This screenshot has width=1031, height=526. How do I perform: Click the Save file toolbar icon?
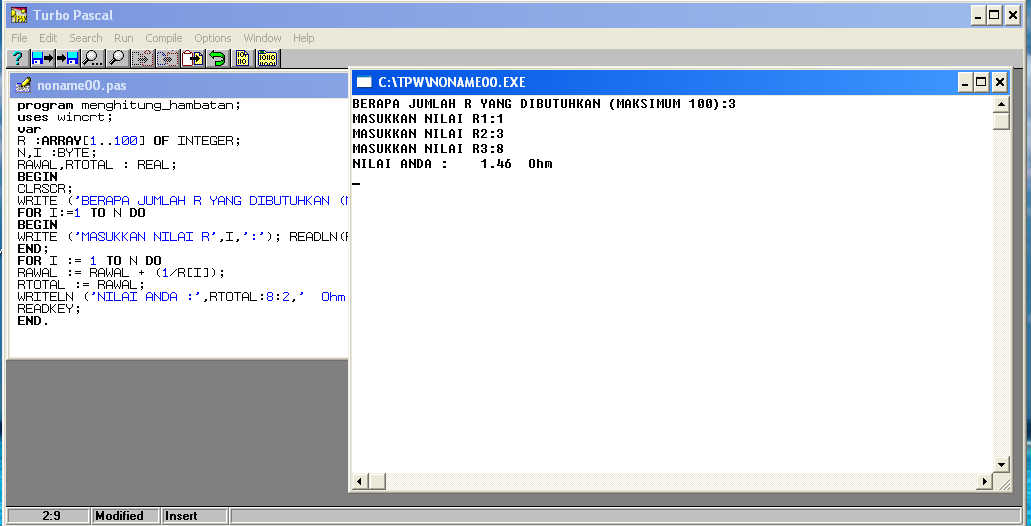(x=67, y=59)
